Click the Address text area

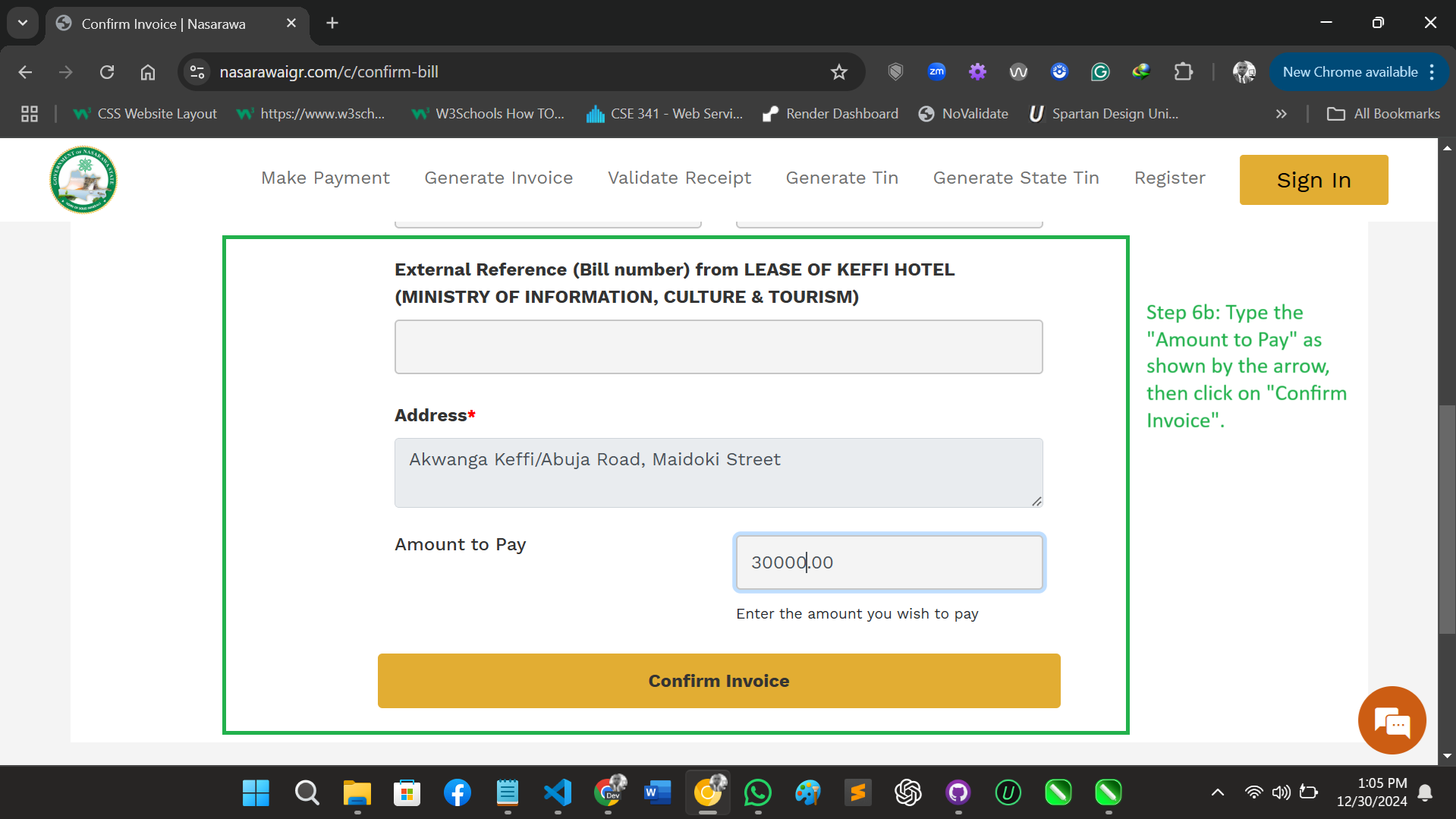(719, 473)
